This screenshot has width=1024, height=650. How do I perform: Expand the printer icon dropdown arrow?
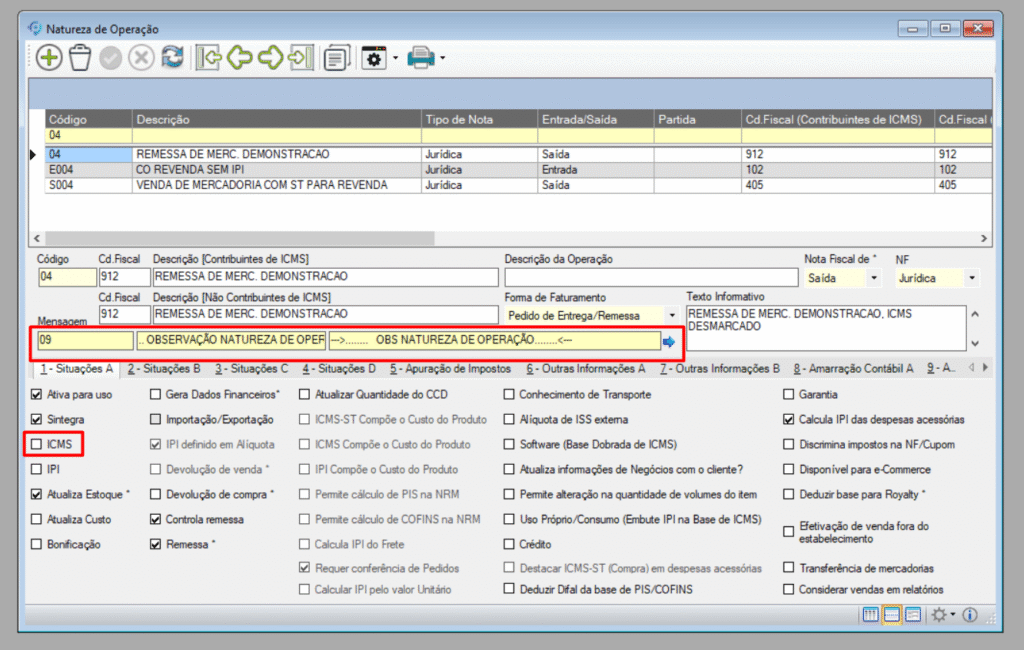tap(442, 58)
